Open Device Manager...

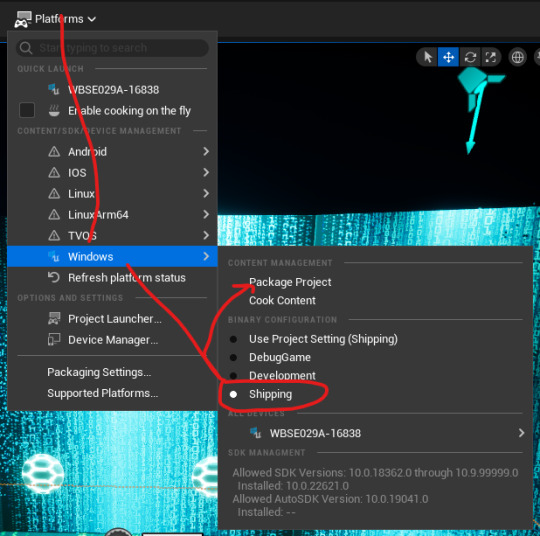[x=112, y=340]
